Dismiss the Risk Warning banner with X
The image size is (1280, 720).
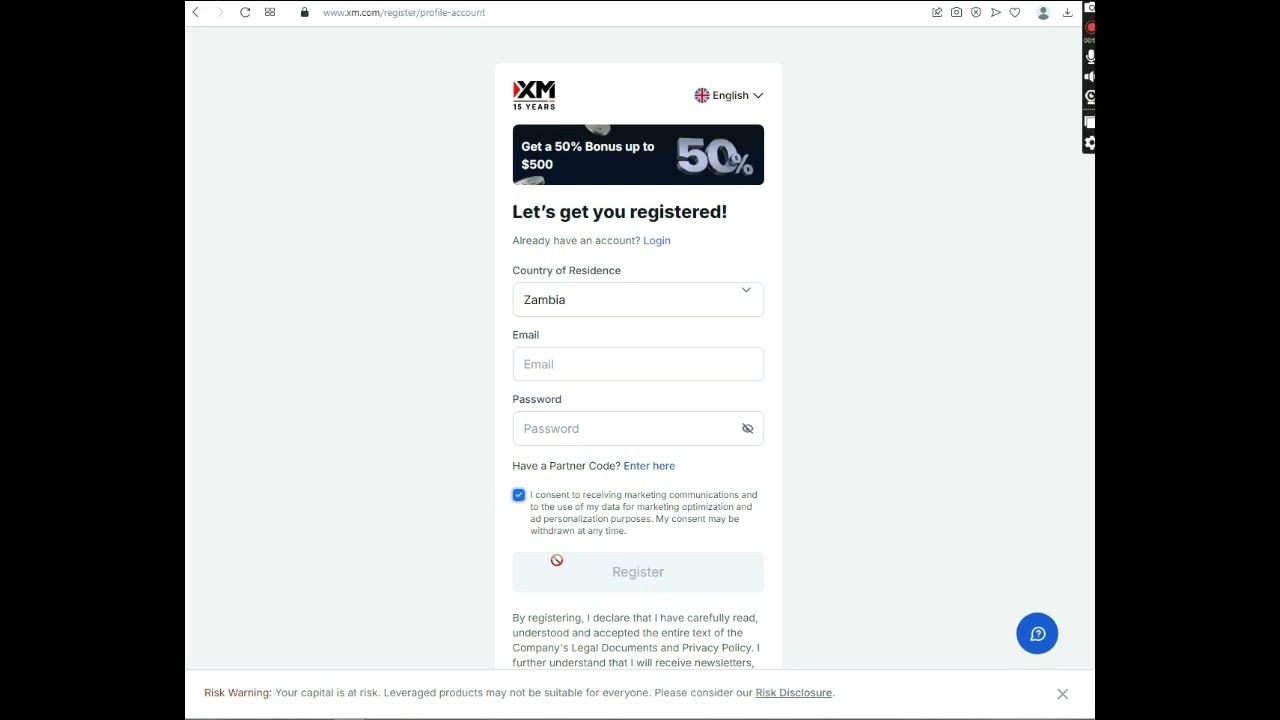1063,694
